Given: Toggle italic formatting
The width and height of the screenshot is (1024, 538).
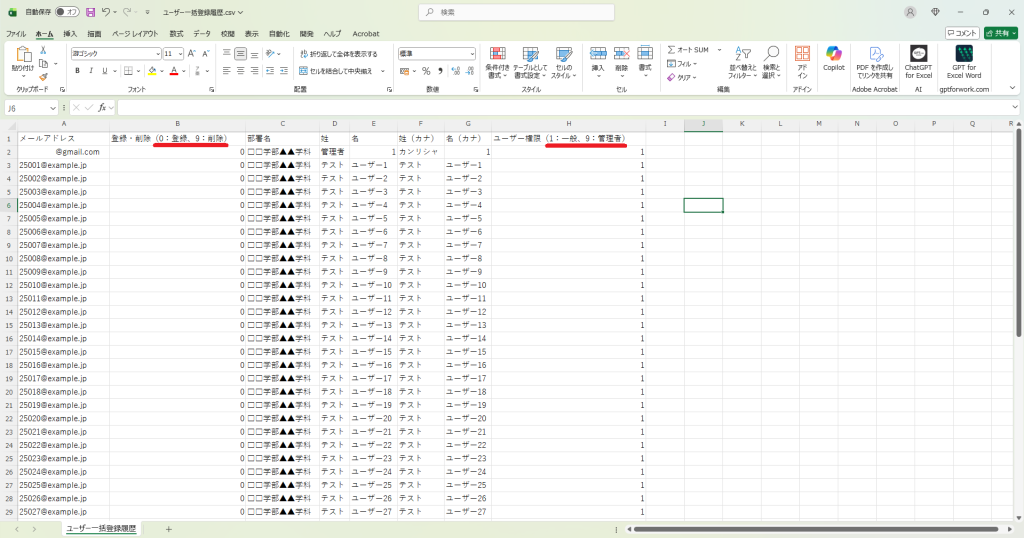Looking at the screenshot, I should click(91, 71).
